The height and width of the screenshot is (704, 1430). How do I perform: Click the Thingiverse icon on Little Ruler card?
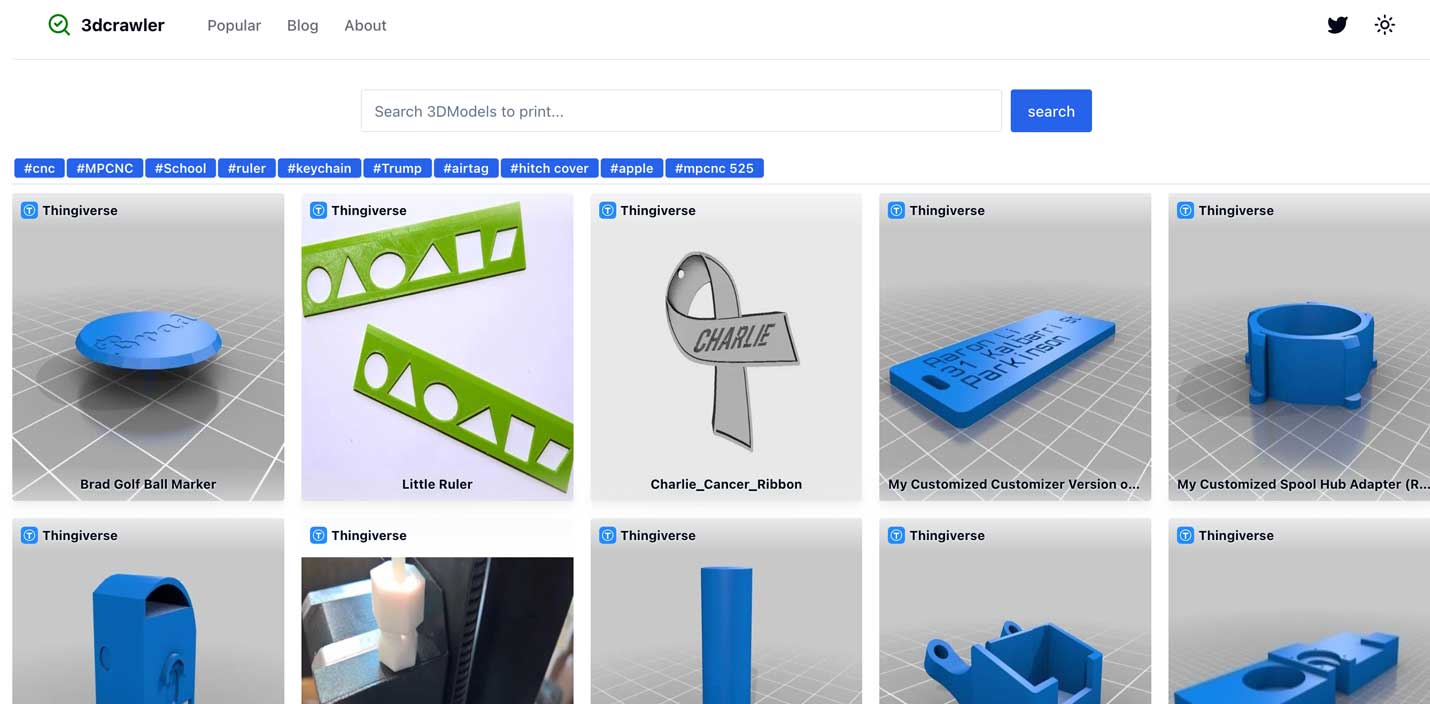318,210
